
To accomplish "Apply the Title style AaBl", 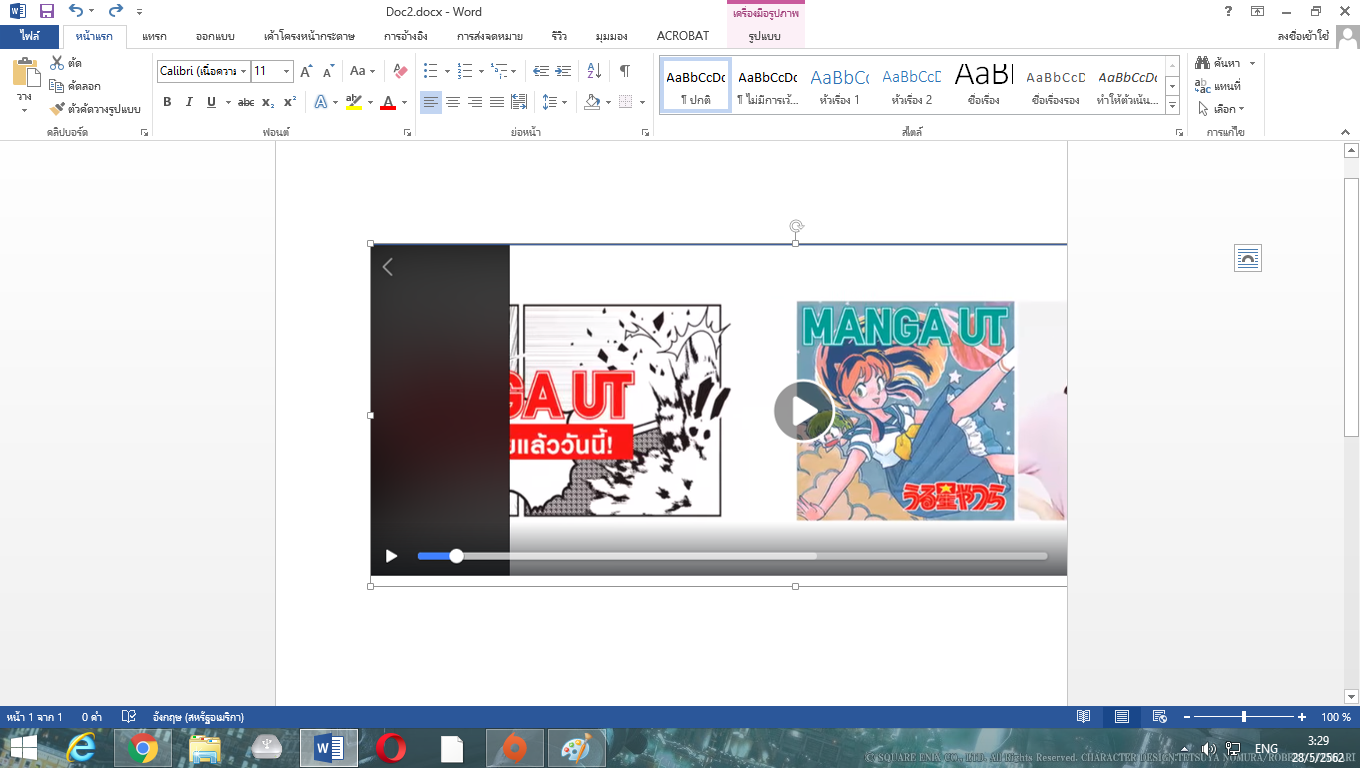I will pos(984,86).
